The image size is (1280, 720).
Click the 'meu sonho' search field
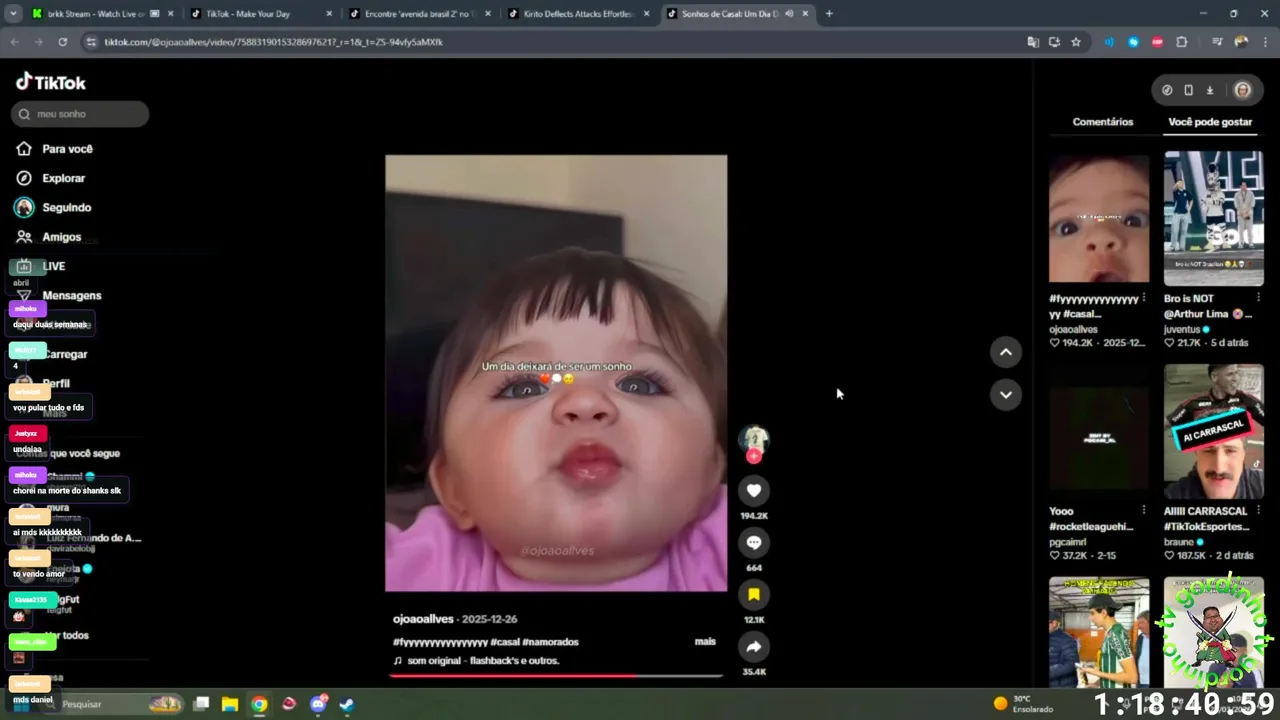pos(80,114)
